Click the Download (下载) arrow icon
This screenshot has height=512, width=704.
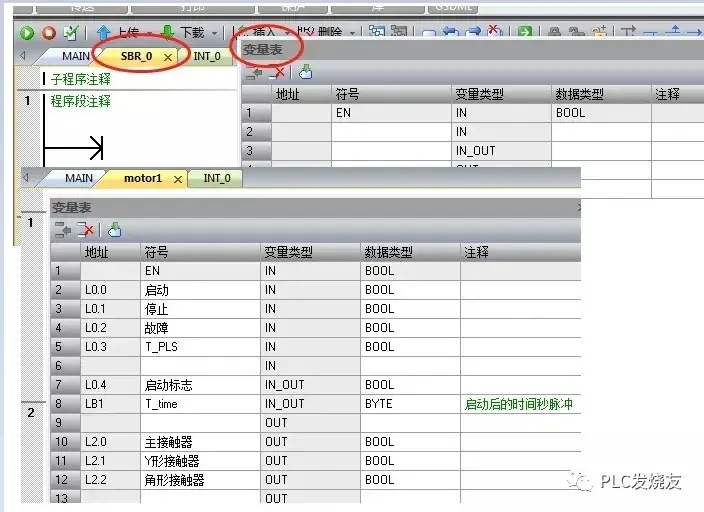[x=168, y=33]
